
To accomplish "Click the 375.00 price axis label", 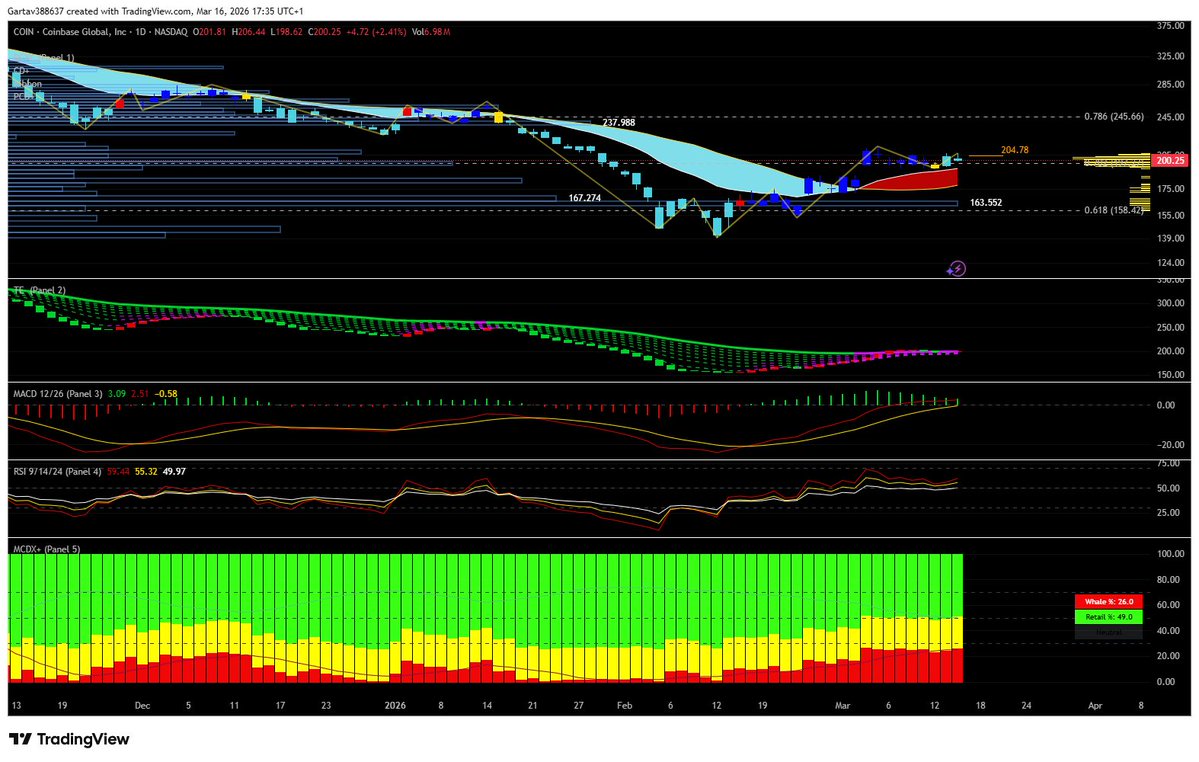I will (x=1171, y=26).
